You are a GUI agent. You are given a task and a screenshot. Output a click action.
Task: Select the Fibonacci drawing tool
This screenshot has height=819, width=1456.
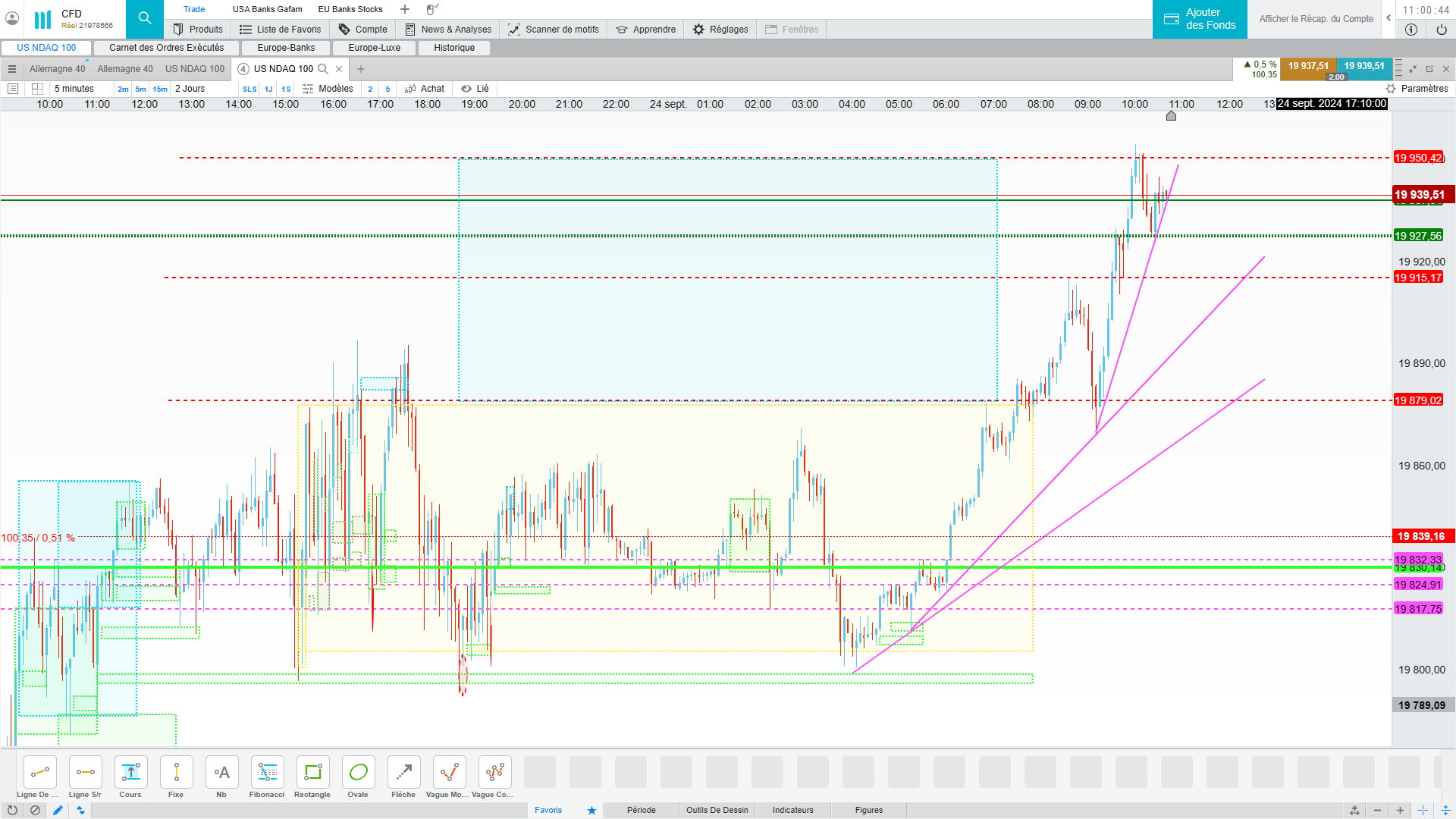tap(267, 773)
